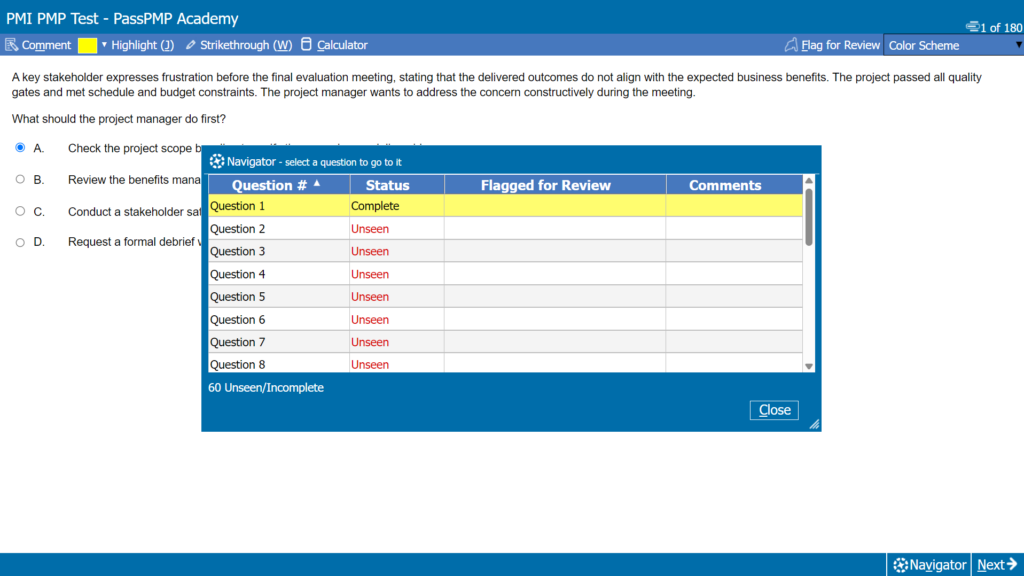Close the Navigator dialog with the Close button
This screenshot has height=576, width=1024.
click(x=774, y=410)
